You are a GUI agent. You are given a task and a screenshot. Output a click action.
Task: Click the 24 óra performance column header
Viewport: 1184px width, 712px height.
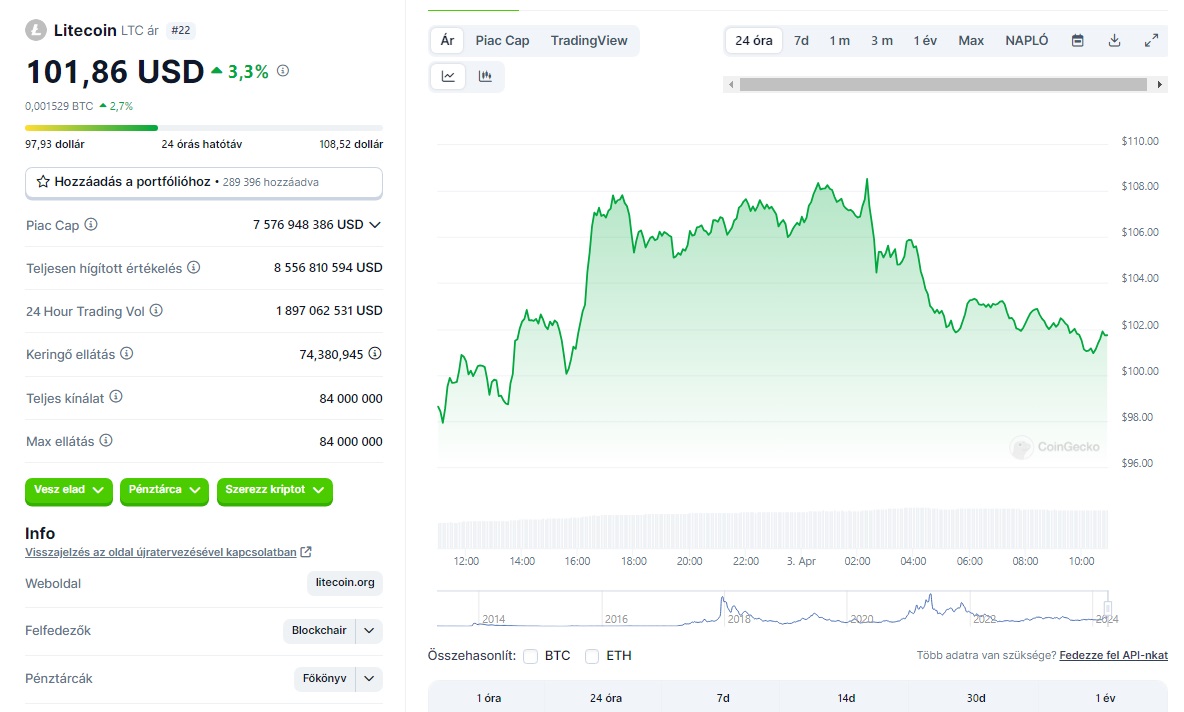[x=606, y=698]
